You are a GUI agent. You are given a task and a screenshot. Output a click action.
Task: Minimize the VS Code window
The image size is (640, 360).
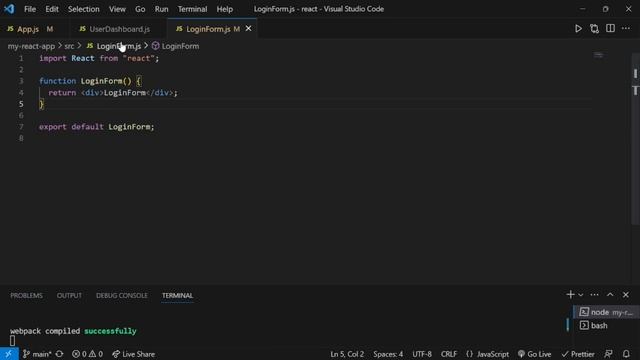(582, 9)
